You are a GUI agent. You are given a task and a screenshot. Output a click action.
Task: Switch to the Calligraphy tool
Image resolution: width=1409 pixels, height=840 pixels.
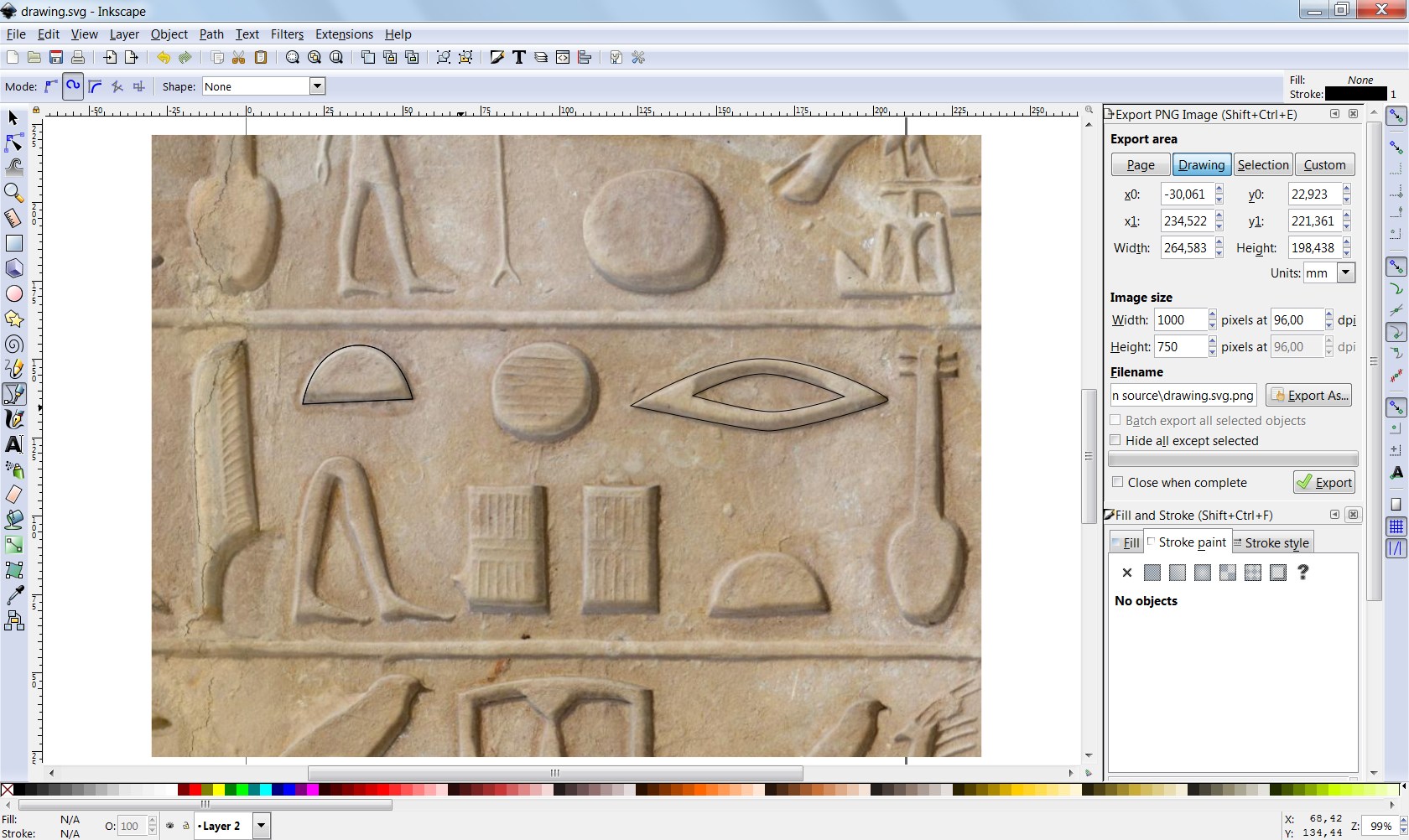click(14, 419)
